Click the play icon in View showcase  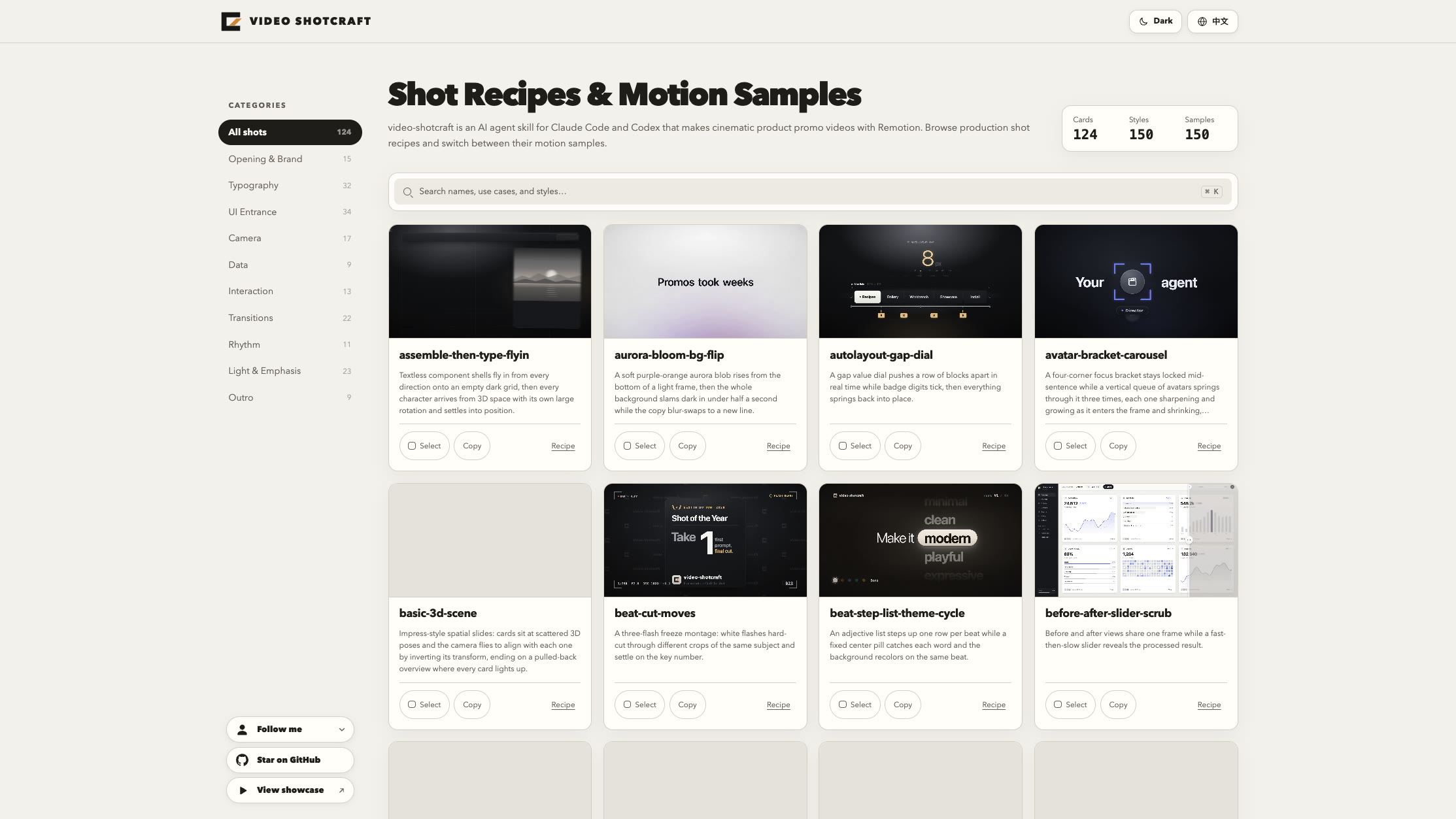pyautogui.click(x=243, y=790)
